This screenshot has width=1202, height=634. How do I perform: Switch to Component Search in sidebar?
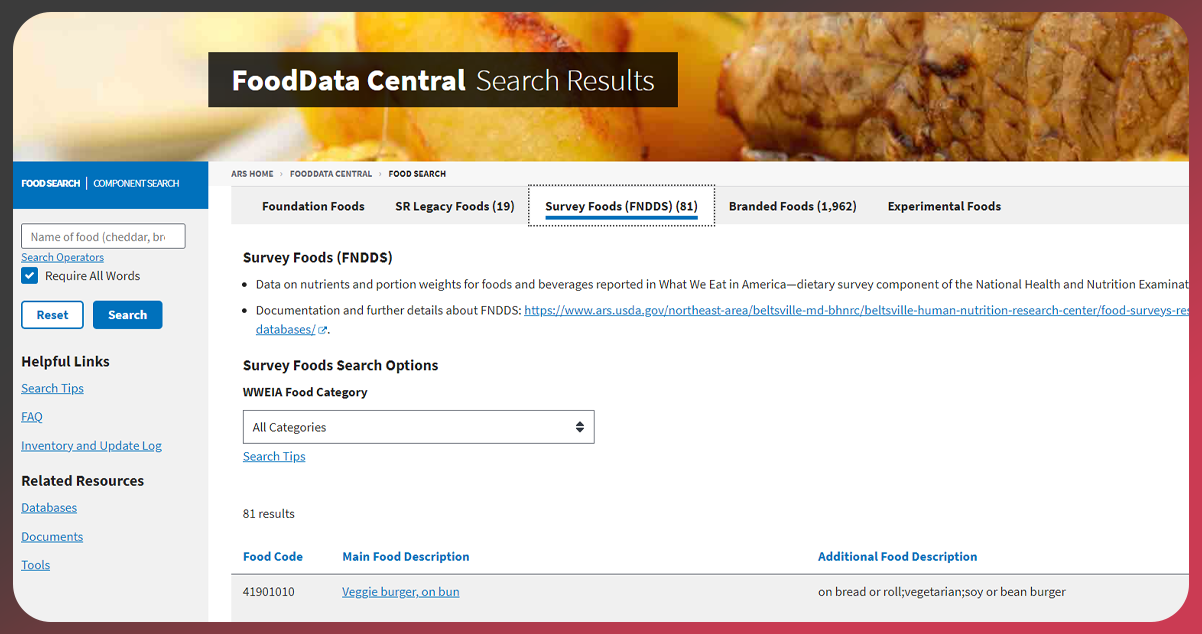136,184
